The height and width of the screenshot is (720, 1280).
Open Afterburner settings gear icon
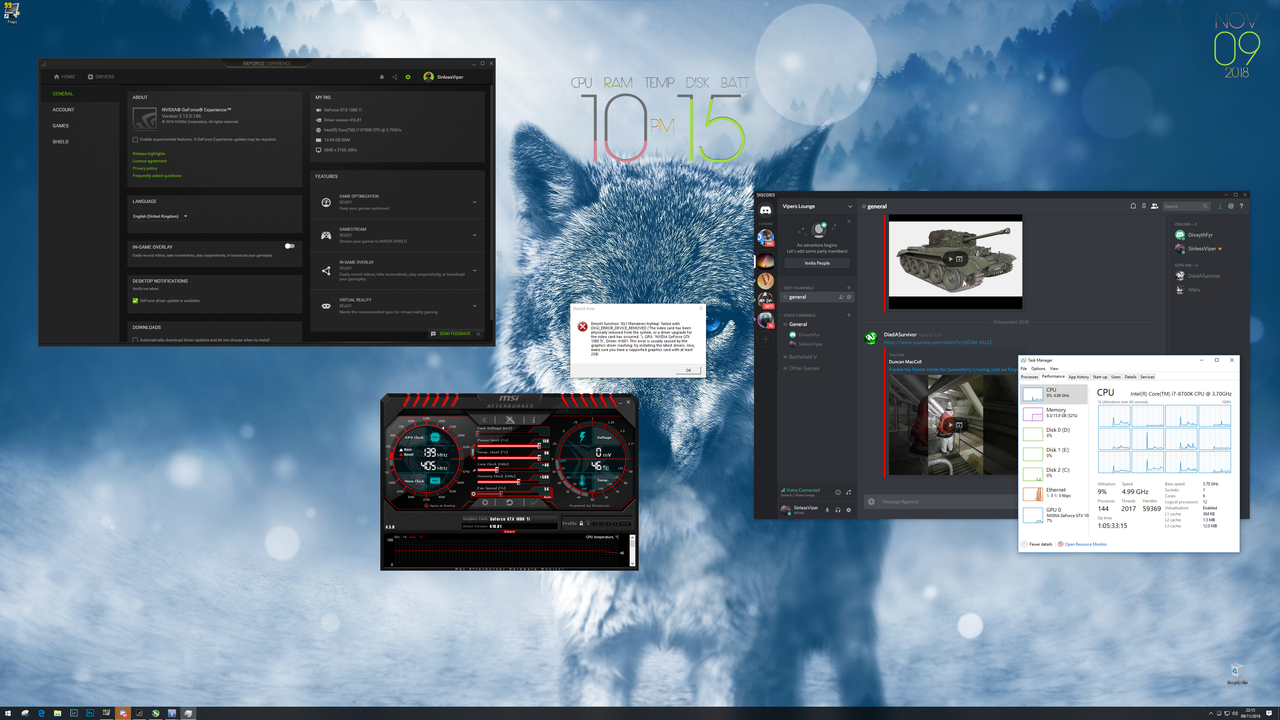485,502
